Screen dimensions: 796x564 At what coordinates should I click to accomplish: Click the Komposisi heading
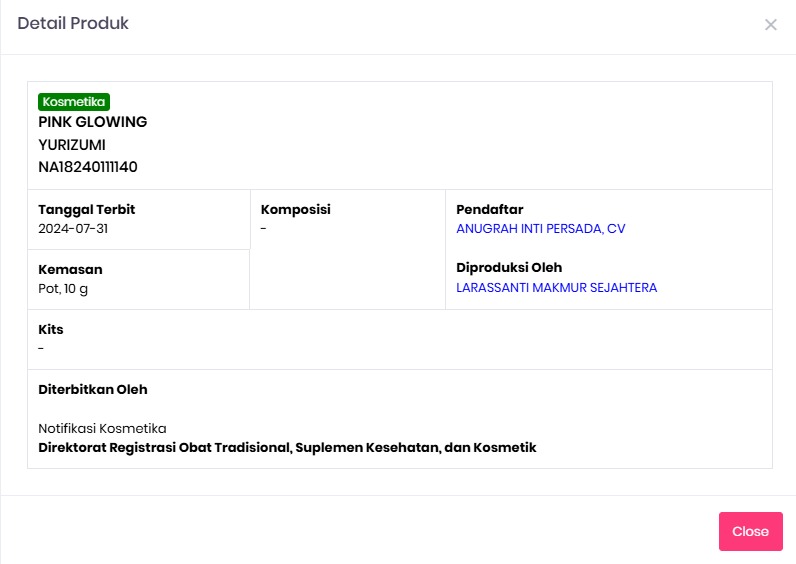[295, 210]
